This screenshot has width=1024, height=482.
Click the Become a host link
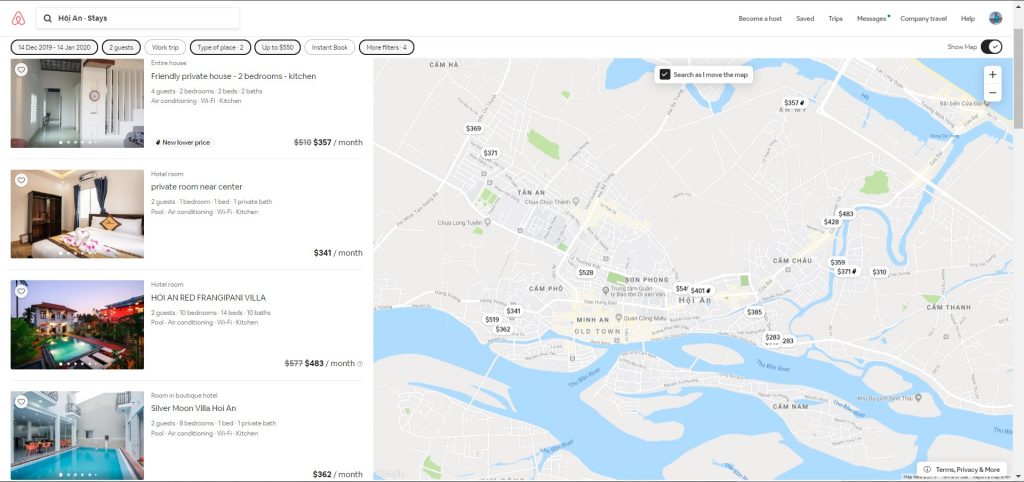coord(761,18)
